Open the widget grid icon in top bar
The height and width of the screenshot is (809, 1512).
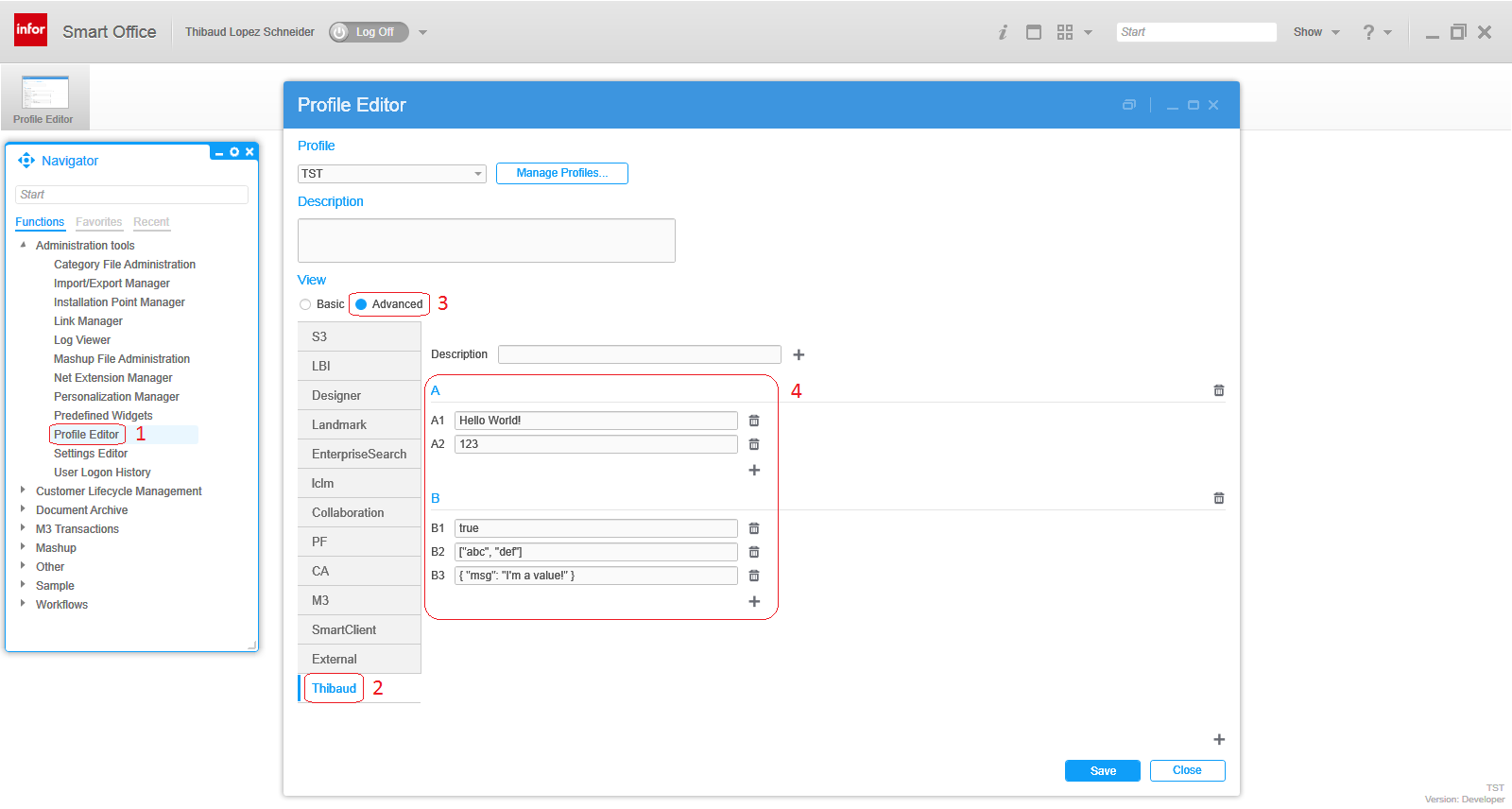1065,32
